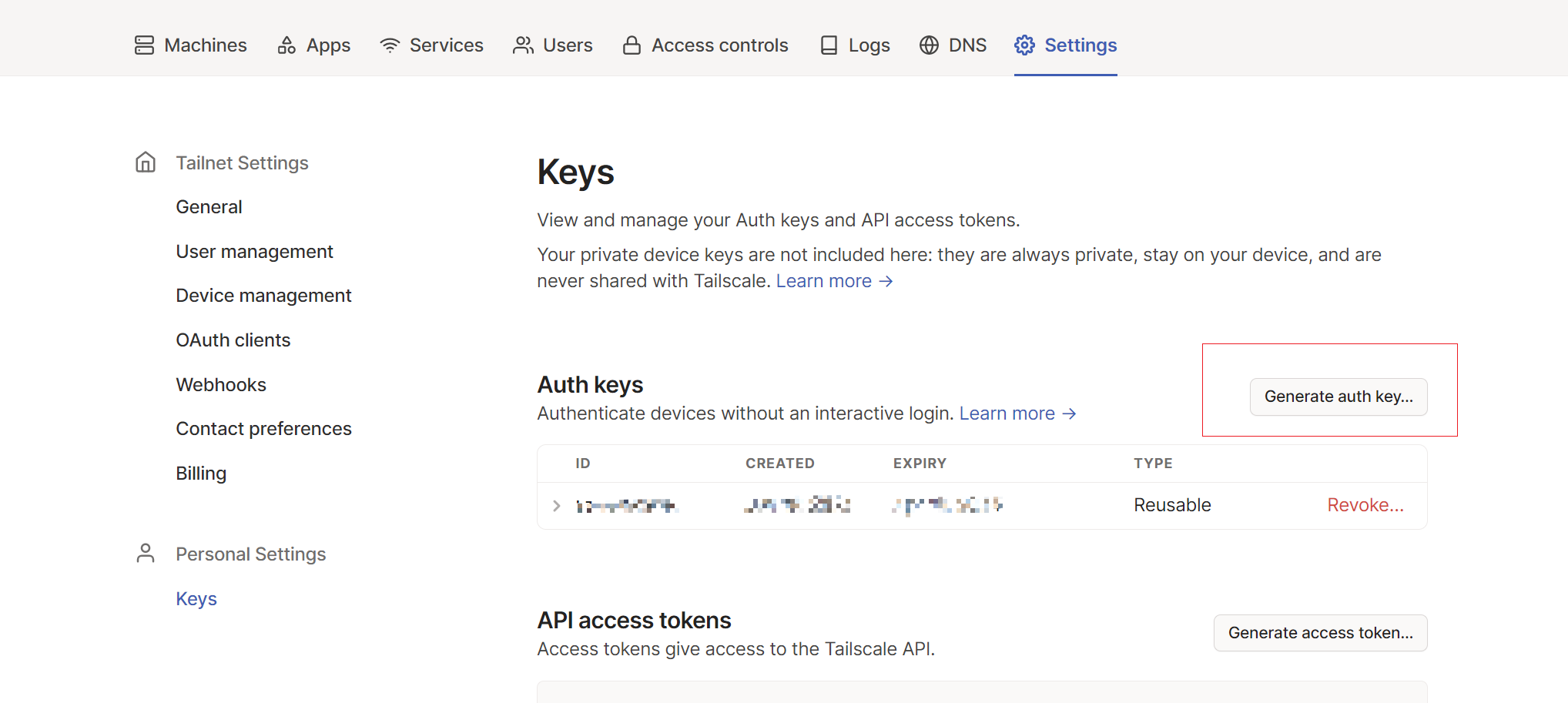This screenshot has width=1568, height=703.
Task: Click the Services wifi icon
Action: click(x=390, y=45)
